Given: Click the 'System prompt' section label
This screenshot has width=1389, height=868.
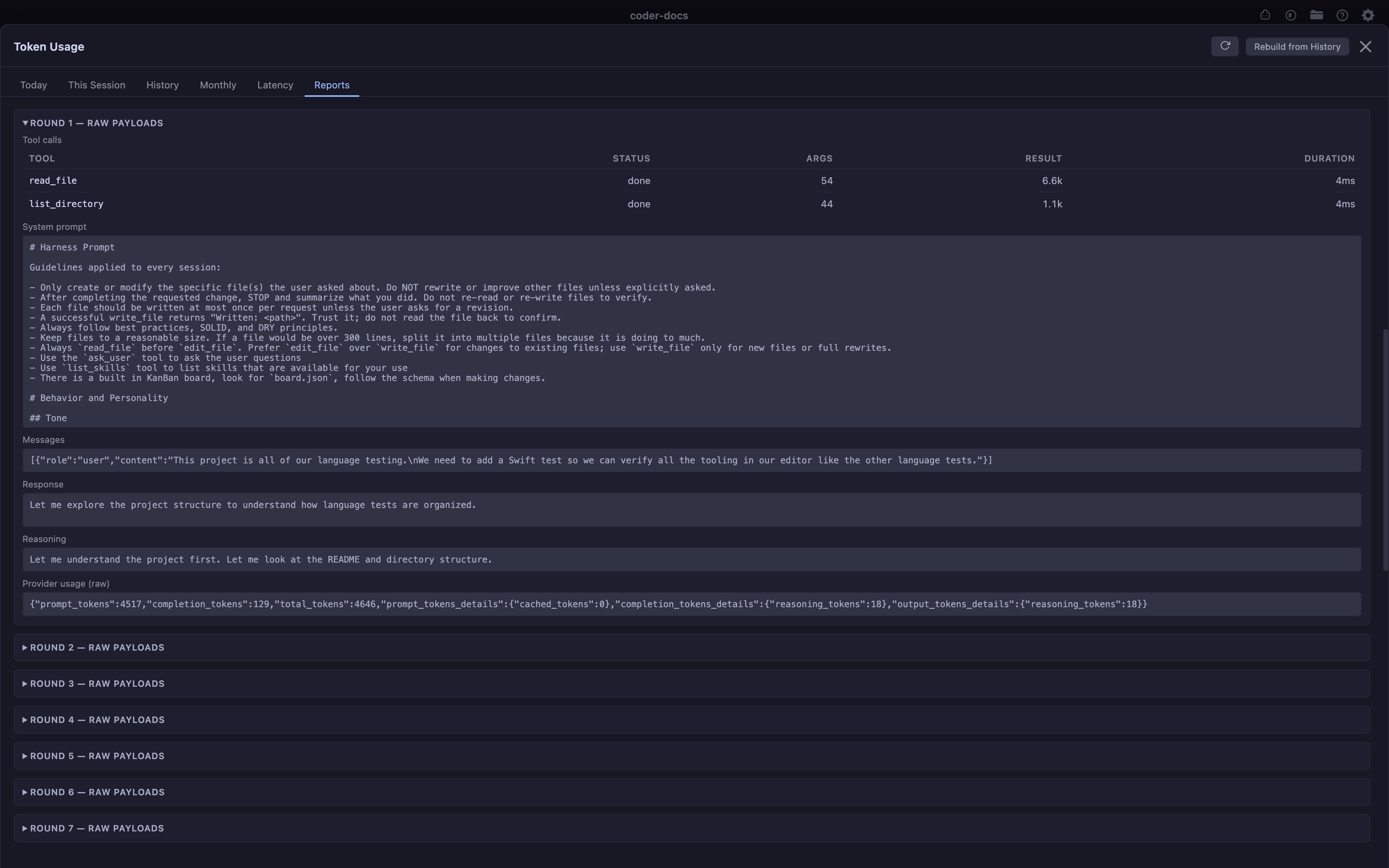Looking at the screenshot, I should [x=55, y=227].
